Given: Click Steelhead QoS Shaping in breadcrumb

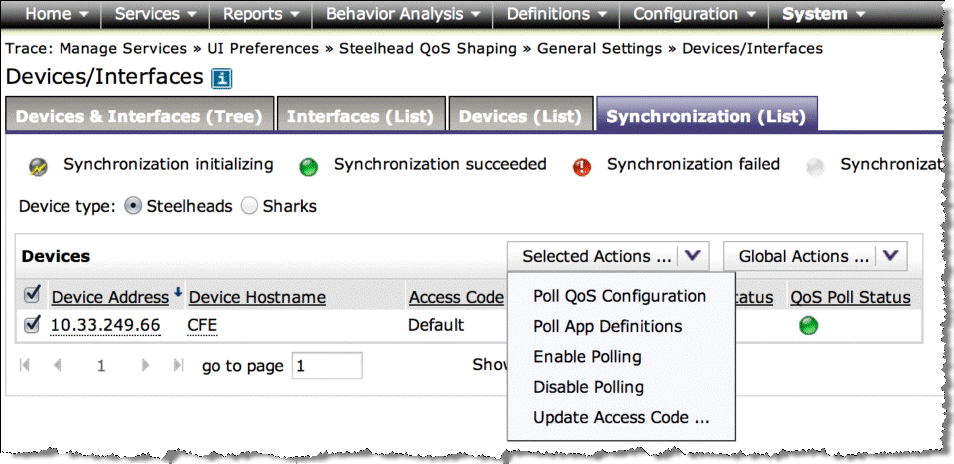Looking at the screenshot, I should tap(428, 49).
